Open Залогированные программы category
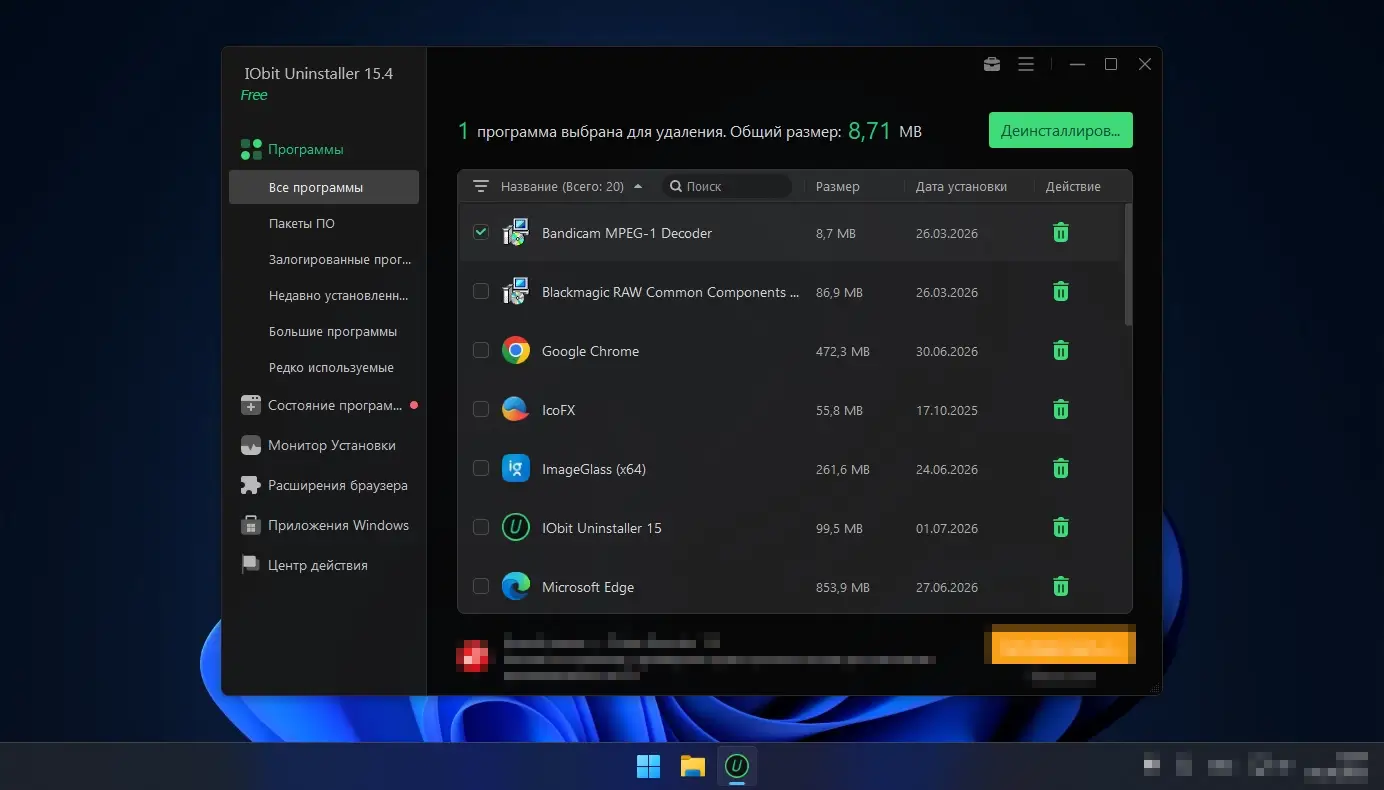This screenshot has height=790, width=1384. (339, 260)
